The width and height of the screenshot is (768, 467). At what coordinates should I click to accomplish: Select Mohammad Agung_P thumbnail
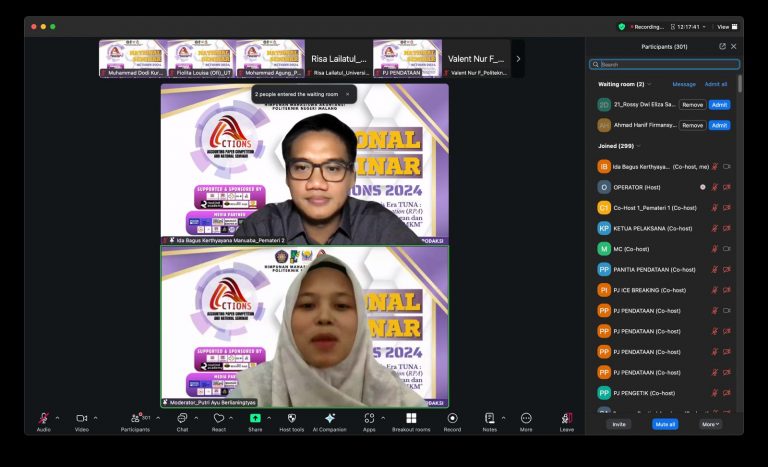coord(270,58)
